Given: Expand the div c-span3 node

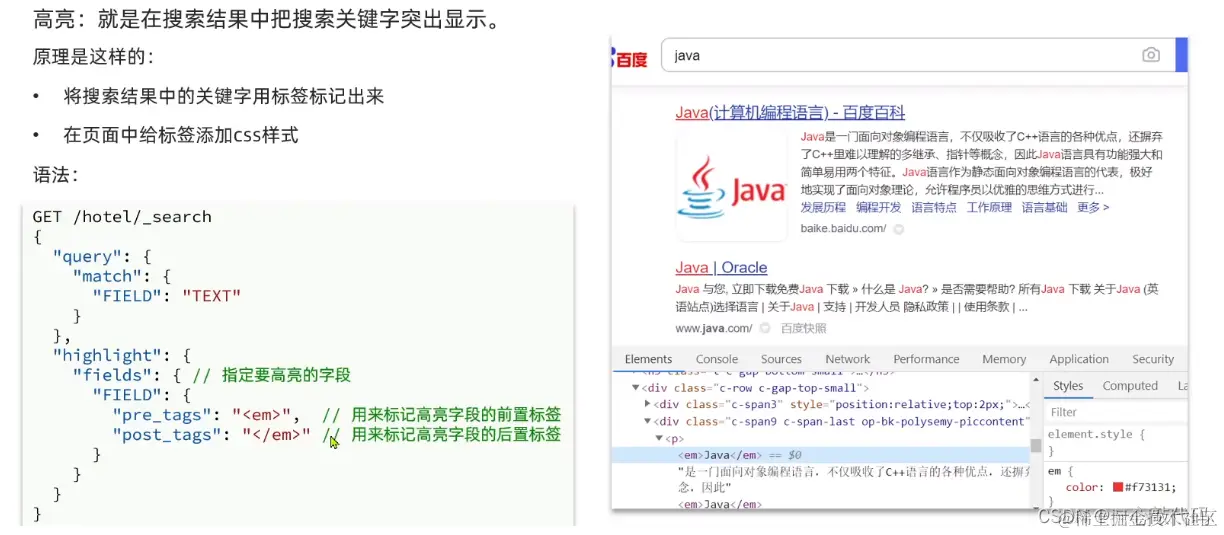Looking at the screenshot, I should tap(647, 404).
